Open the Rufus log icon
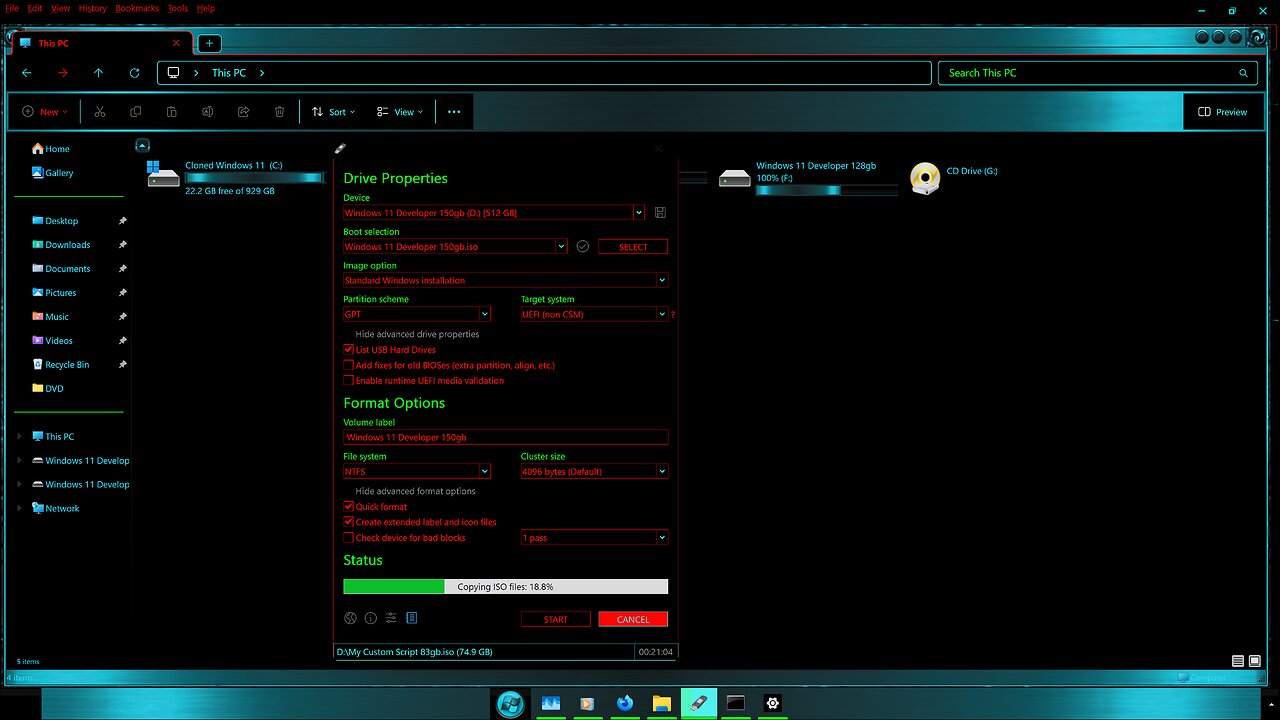This screenshot has width=1280, height=720. click(x=411, y=618)
